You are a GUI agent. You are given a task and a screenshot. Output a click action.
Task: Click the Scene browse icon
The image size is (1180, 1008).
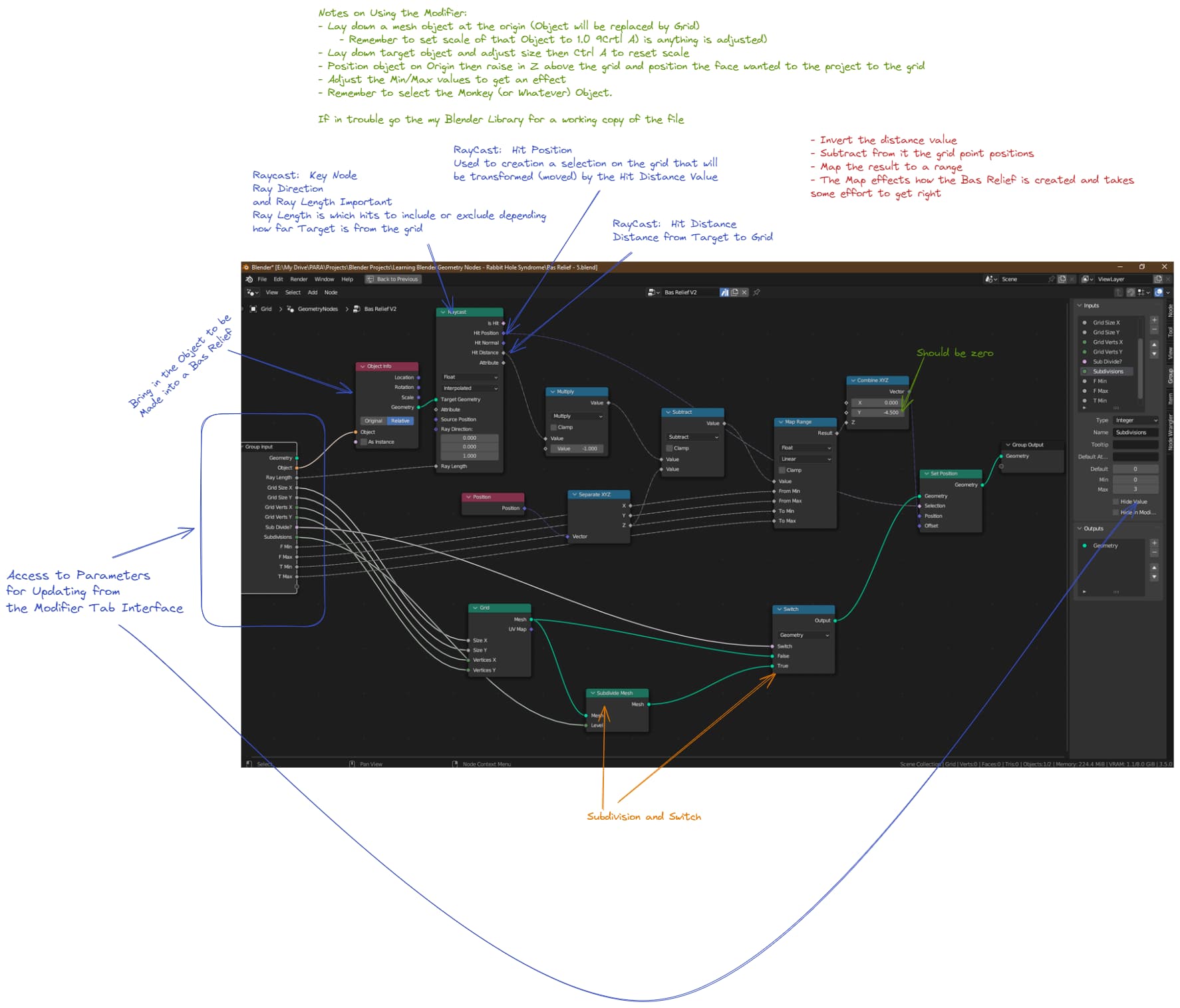tap(991, 279)
